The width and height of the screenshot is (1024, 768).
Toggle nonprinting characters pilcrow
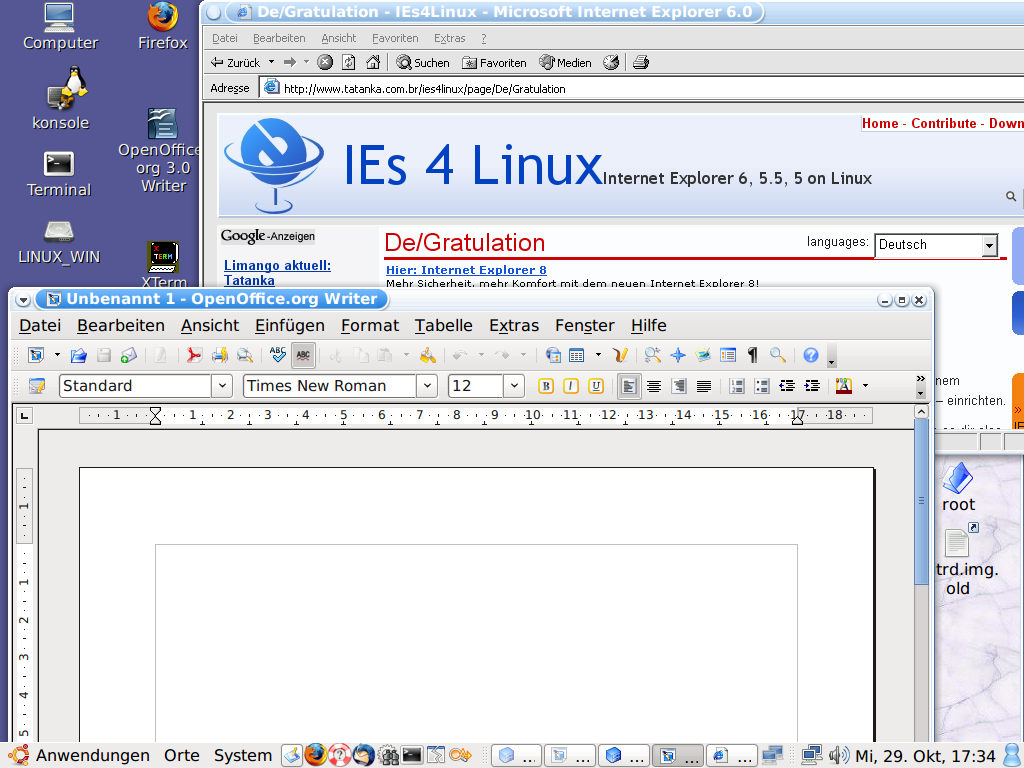click(752, 355)
